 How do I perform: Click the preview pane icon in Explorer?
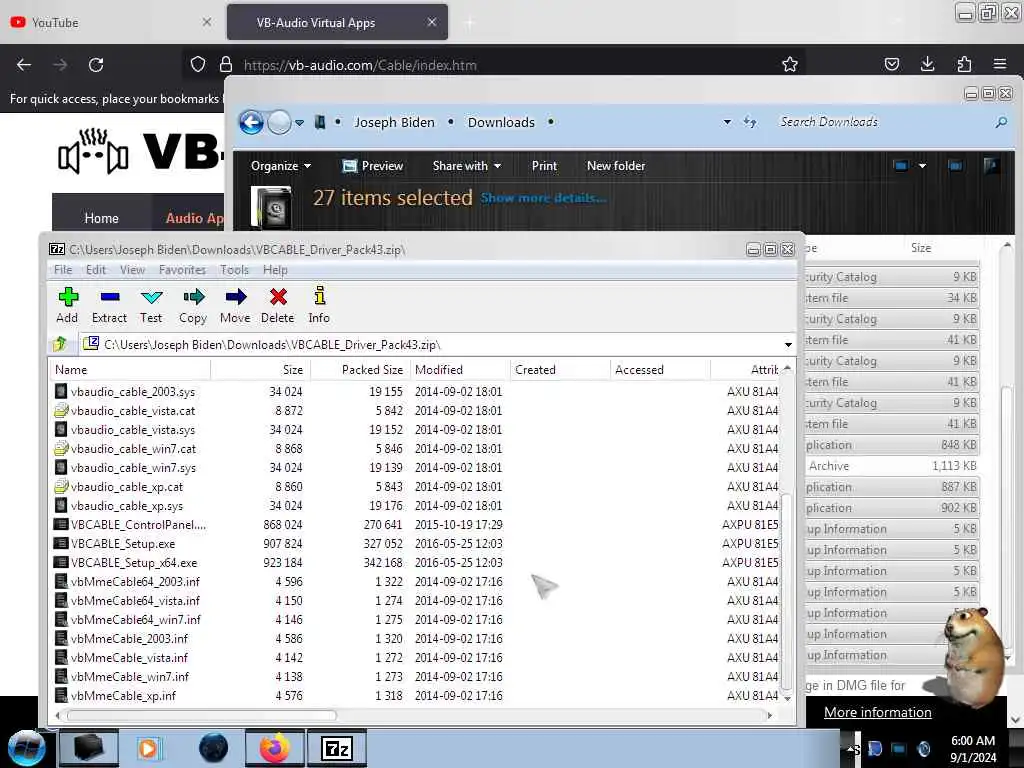[x=955, y=166]
